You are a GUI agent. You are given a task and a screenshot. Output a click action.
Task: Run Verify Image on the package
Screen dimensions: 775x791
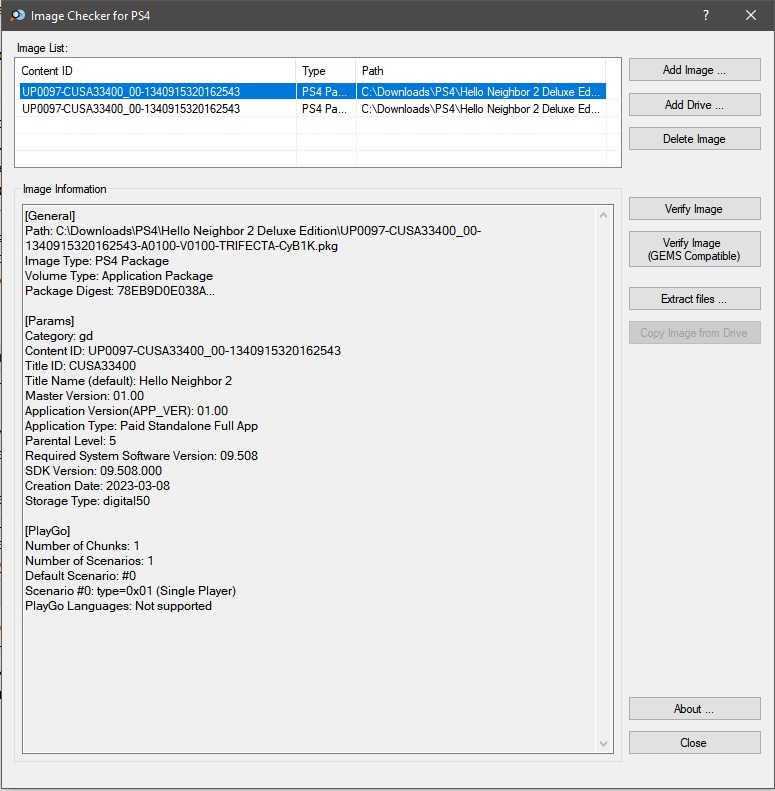point(694,209)
